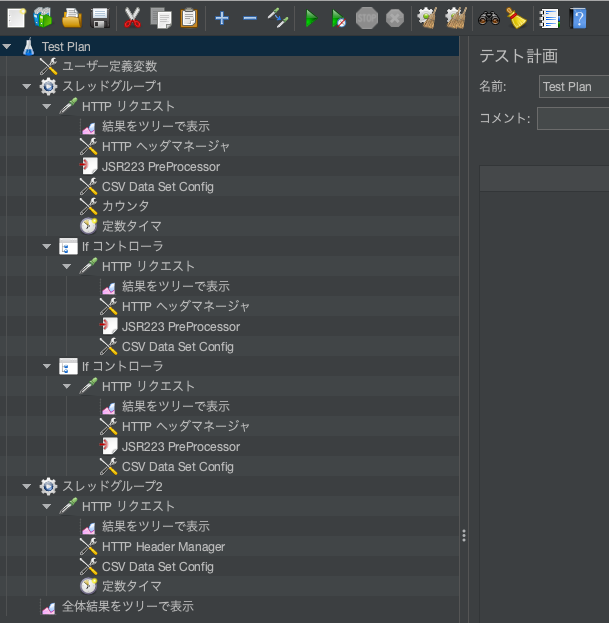
Task: Open the Search binoculars icon
Action: [x=489, y=18]
